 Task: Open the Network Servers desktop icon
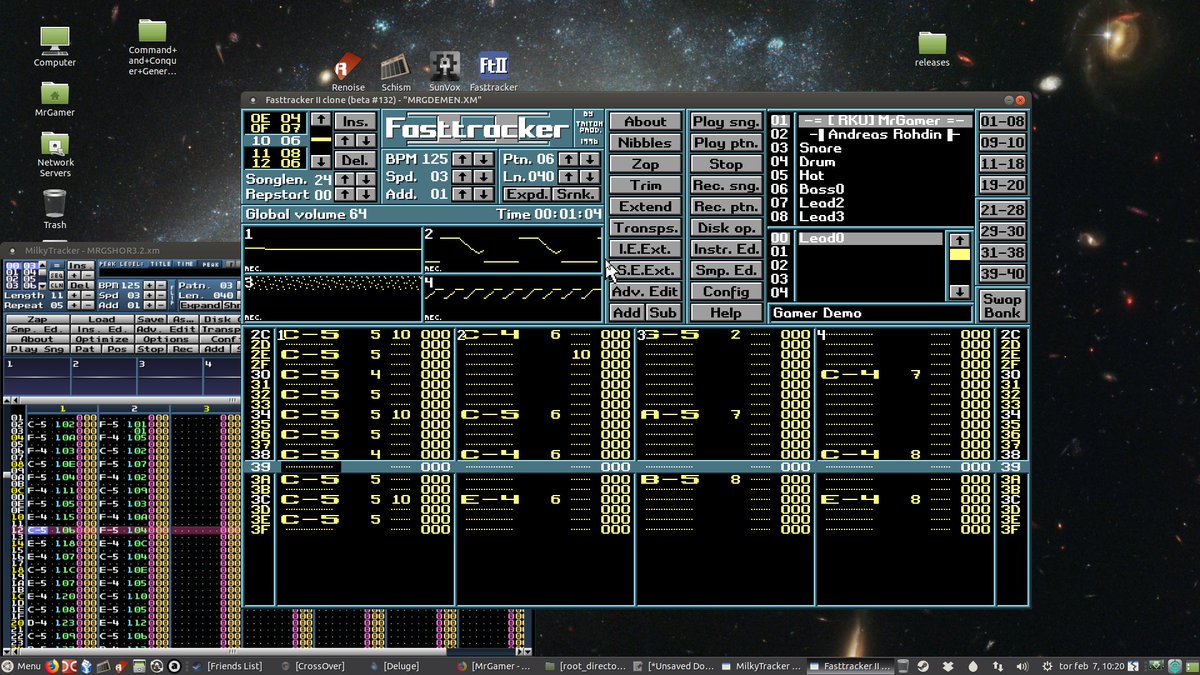pyautogui.click(x=55, y=155)
